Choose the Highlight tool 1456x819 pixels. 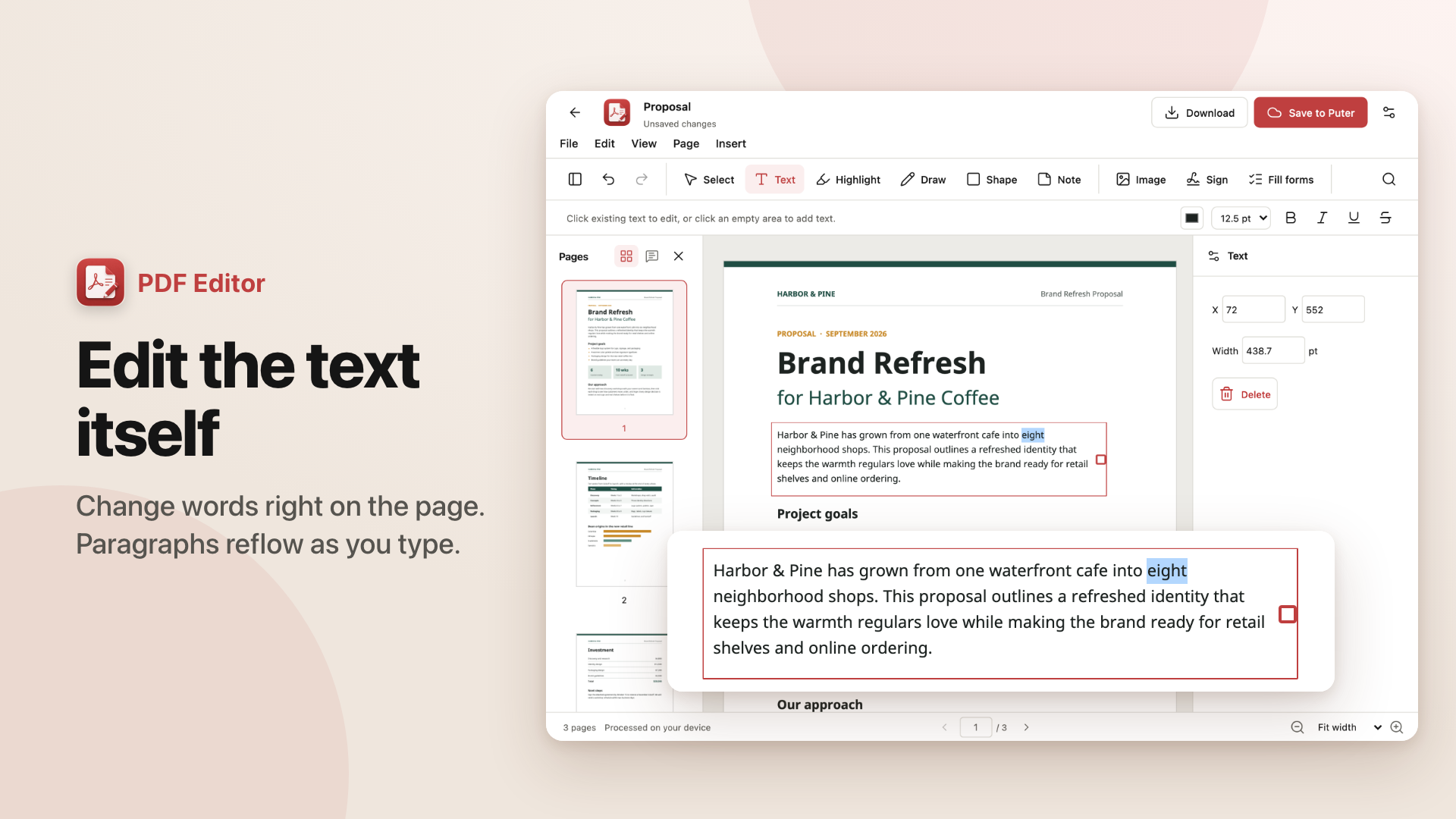(x=848, y=180)
